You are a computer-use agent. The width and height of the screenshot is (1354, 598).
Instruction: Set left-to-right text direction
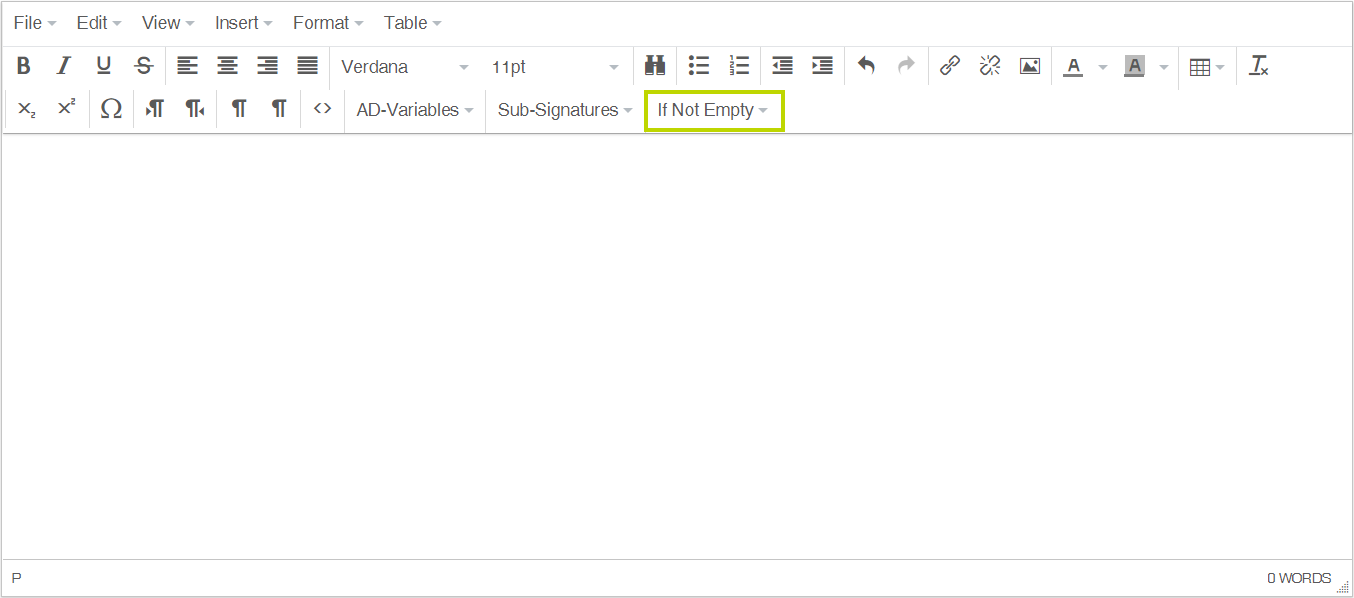click(155, 109)
